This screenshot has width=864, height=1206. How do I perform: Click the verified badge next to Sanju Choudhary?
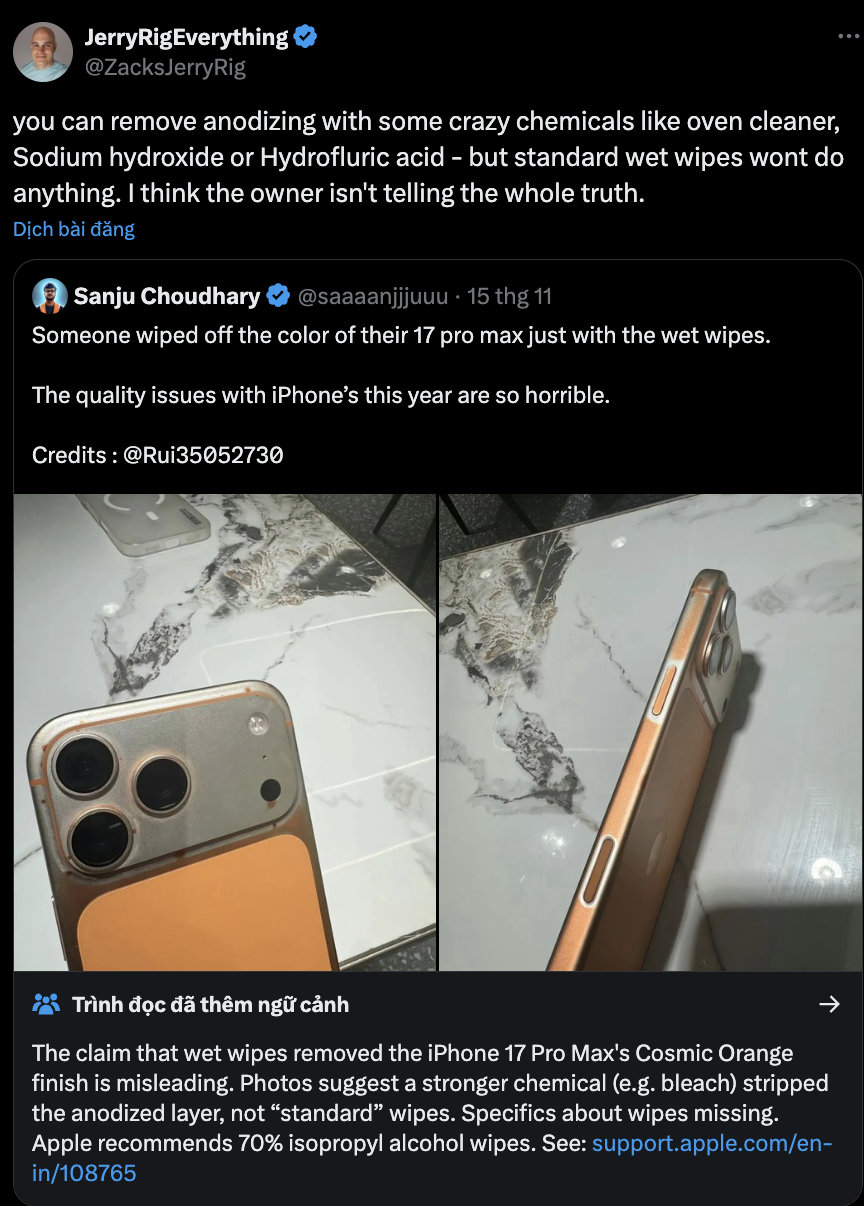tap(279, 296)
